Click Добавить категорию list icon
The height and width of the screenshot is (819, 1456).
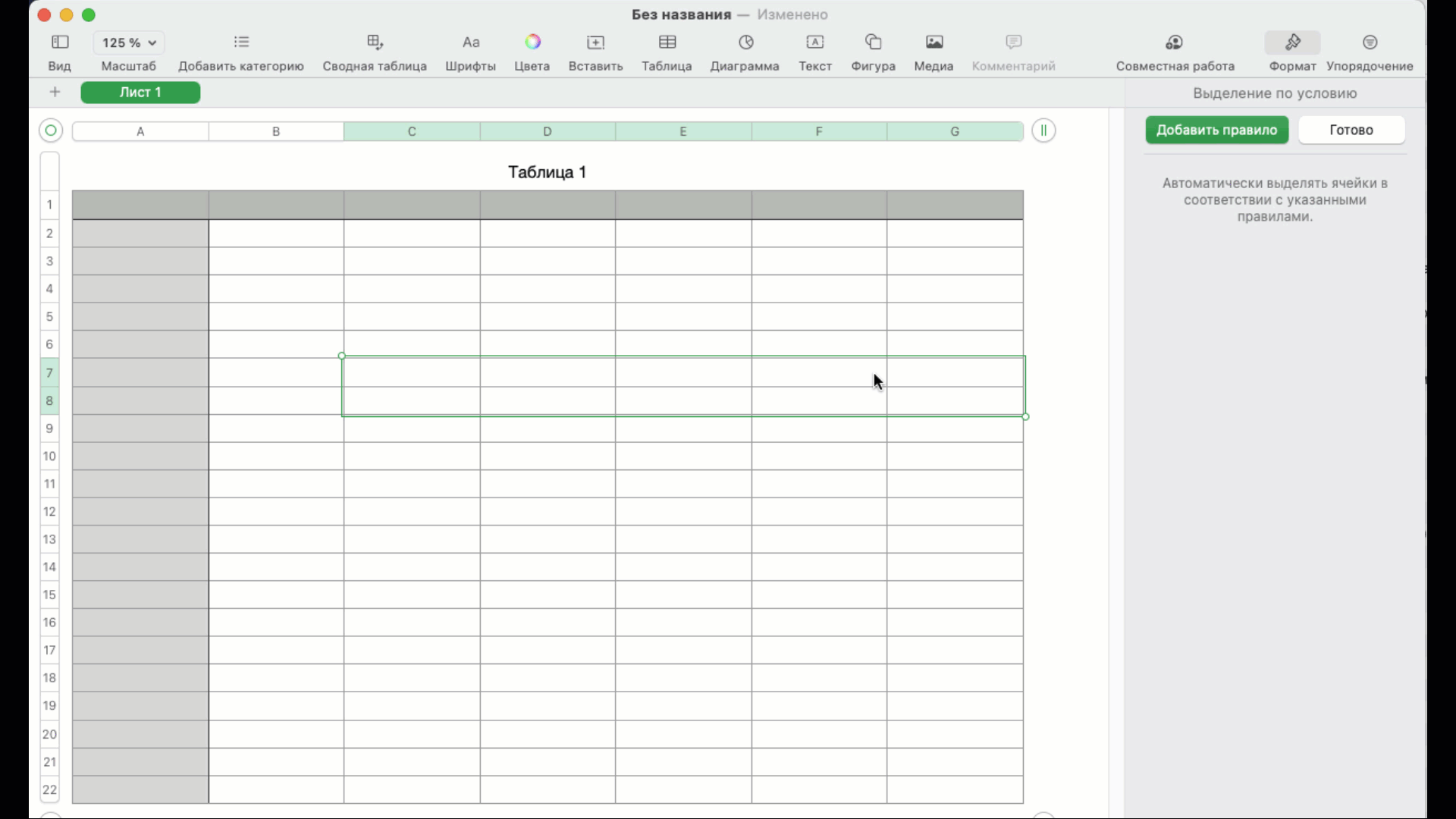pyautogui.click(x=241, y=42)
